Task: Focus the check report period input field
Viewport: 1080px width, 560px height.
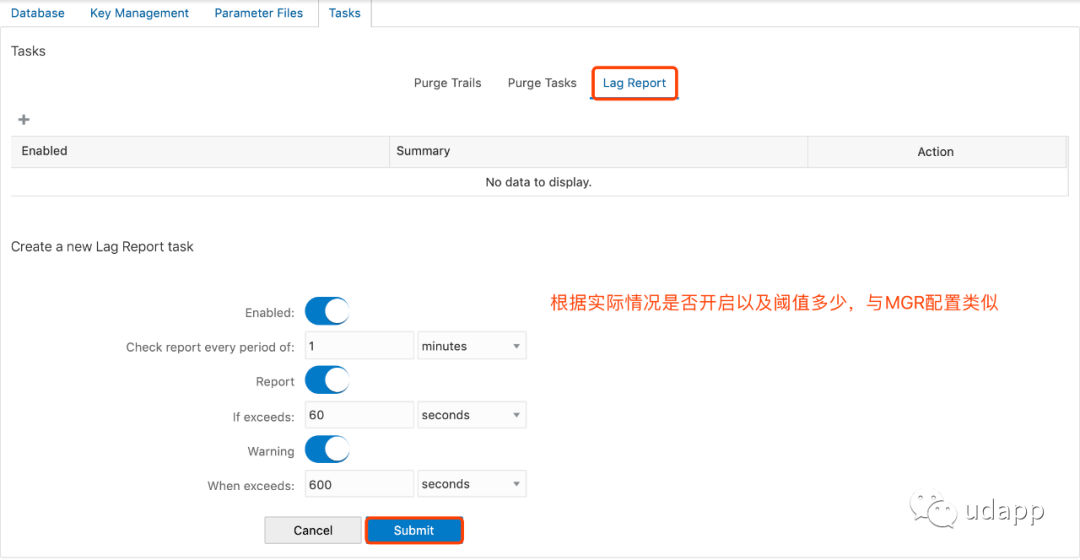Action: click(x=359, y=346)
